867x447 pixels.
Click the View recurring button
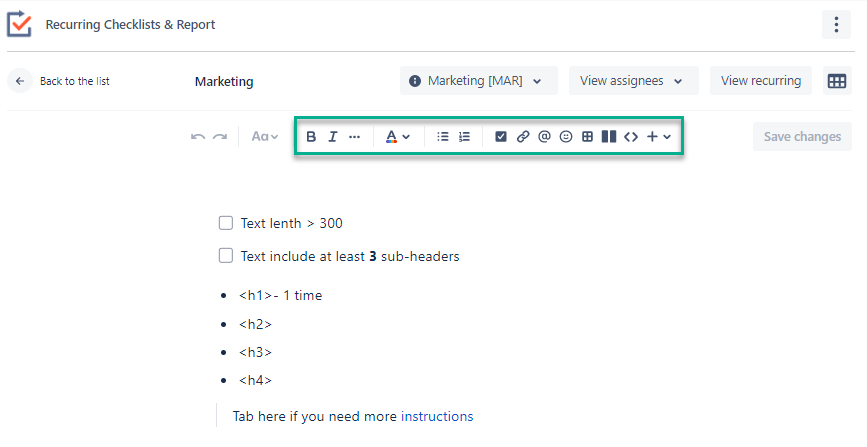click(x=760, y=81)
